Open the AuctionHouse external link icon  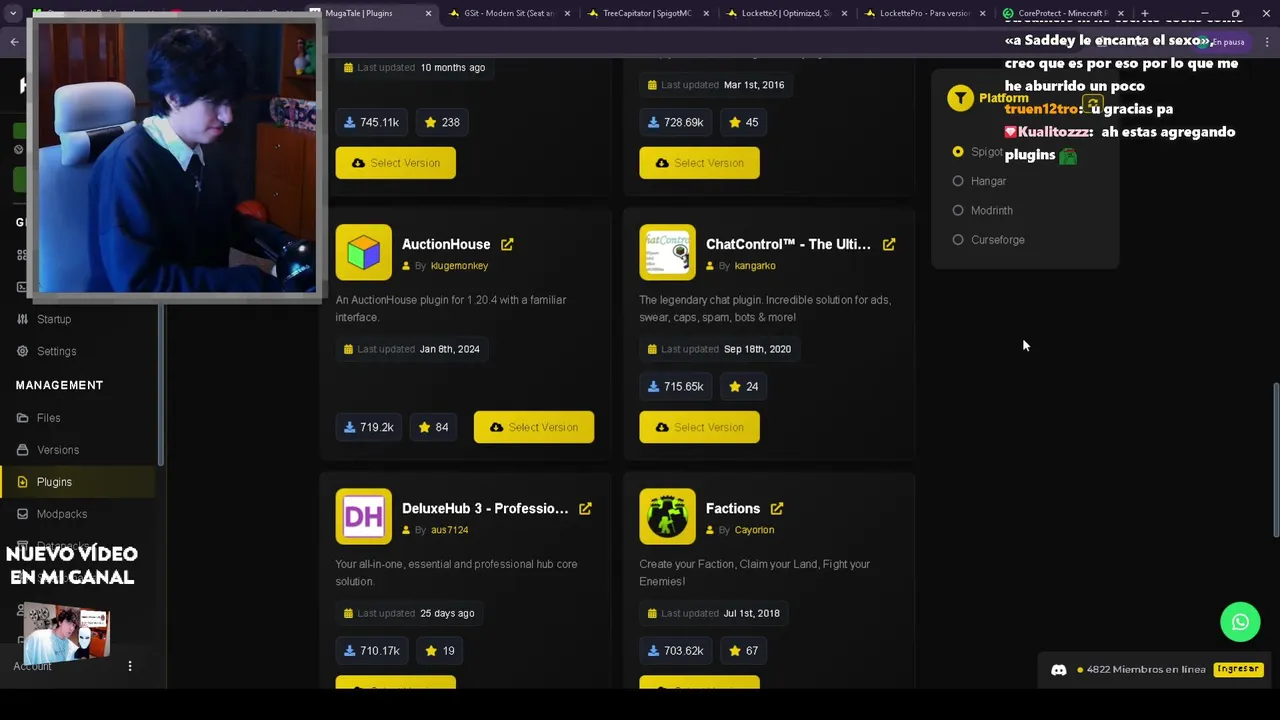click(507, 244)
